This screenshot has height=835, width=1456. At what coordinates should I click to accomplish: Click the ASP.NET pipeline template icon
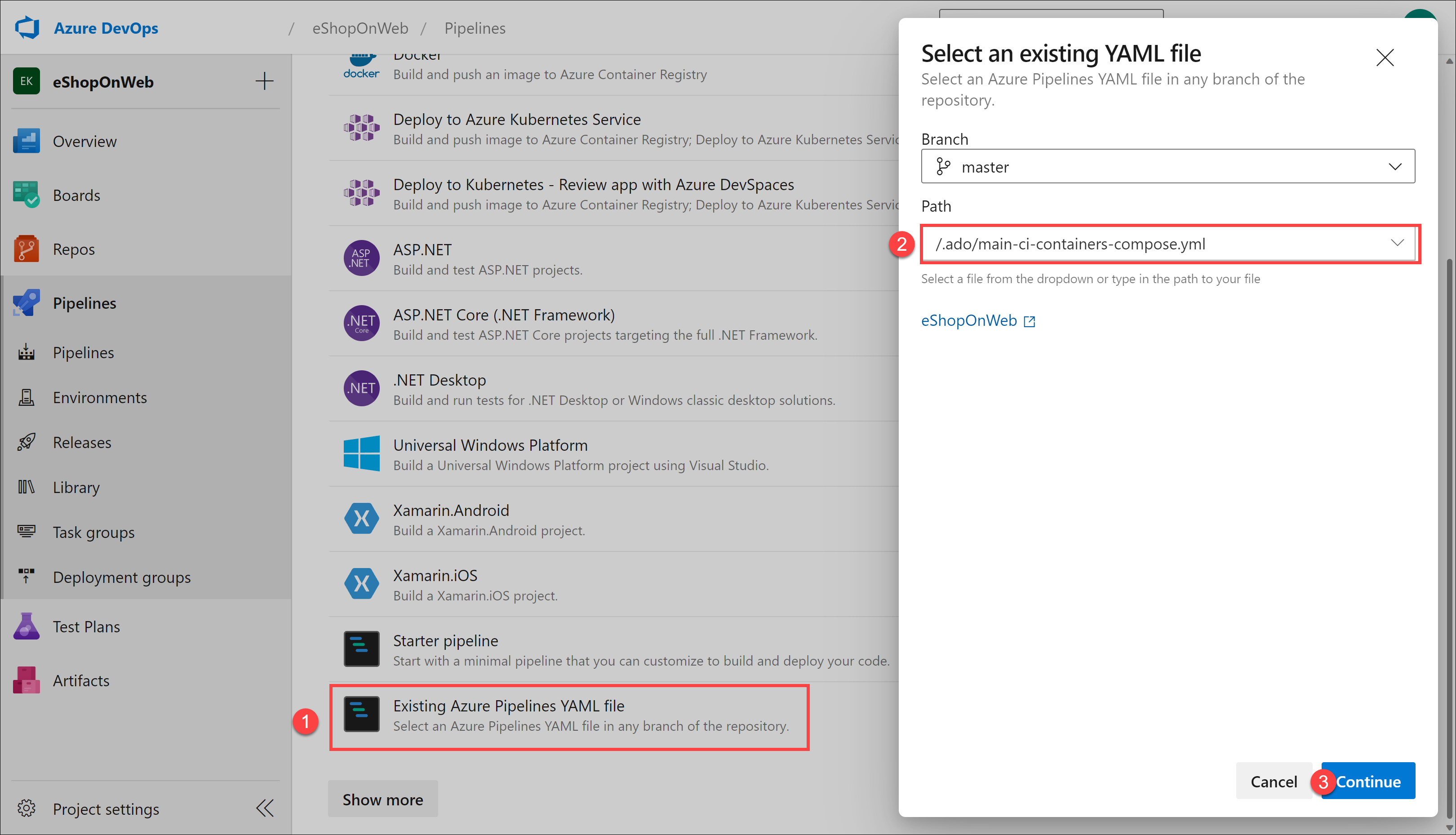point(361,258)
